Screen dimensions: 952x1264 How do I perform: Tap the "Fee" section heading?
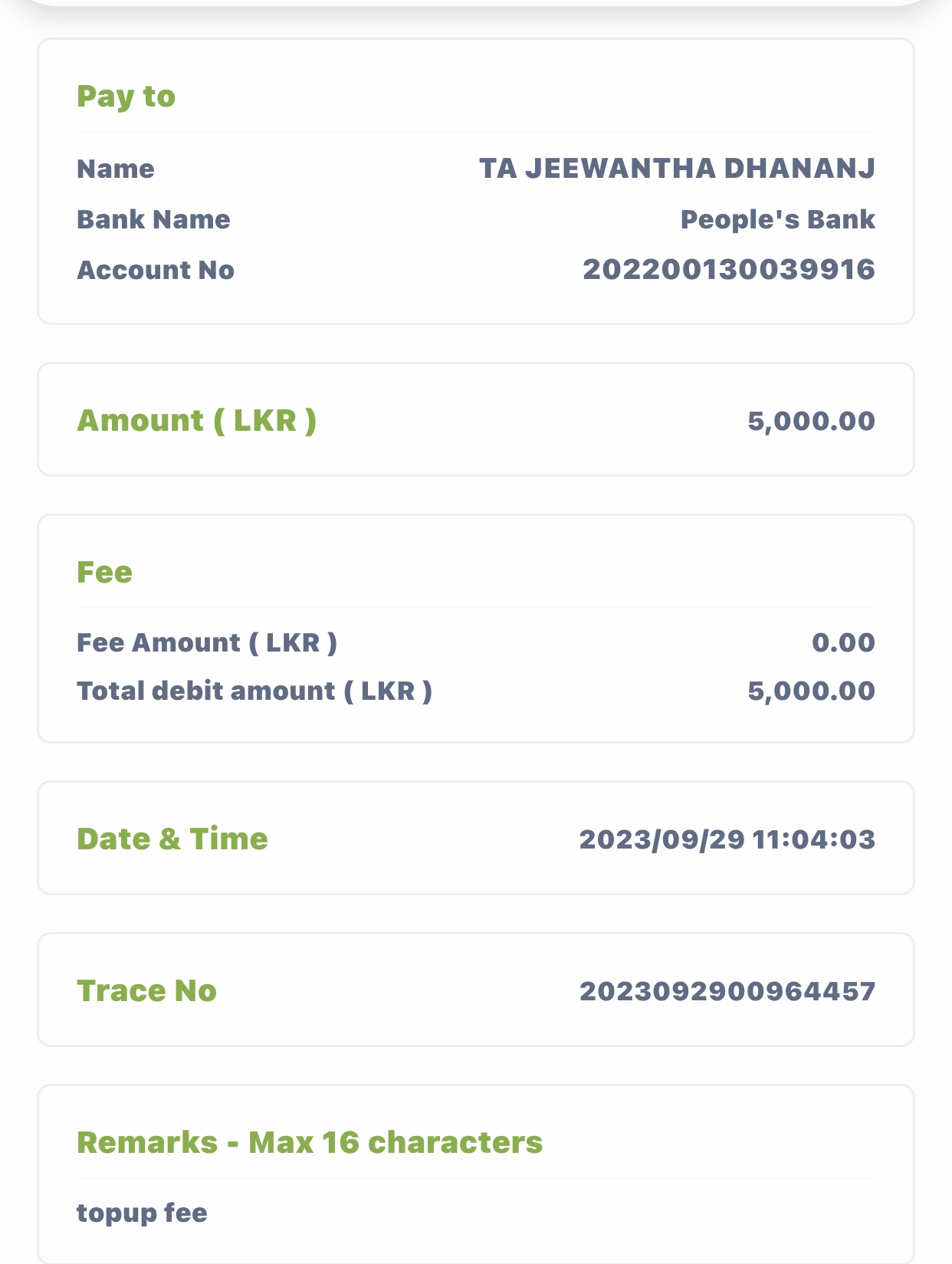[x=104, y=572]
